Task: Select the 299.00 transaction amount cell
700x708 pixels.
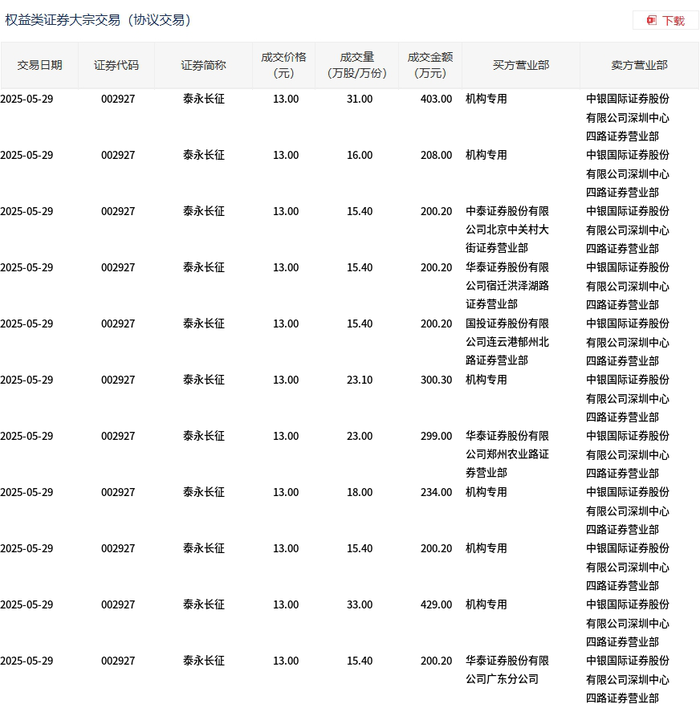Action: pyautogui.click(x=436, y=436)
